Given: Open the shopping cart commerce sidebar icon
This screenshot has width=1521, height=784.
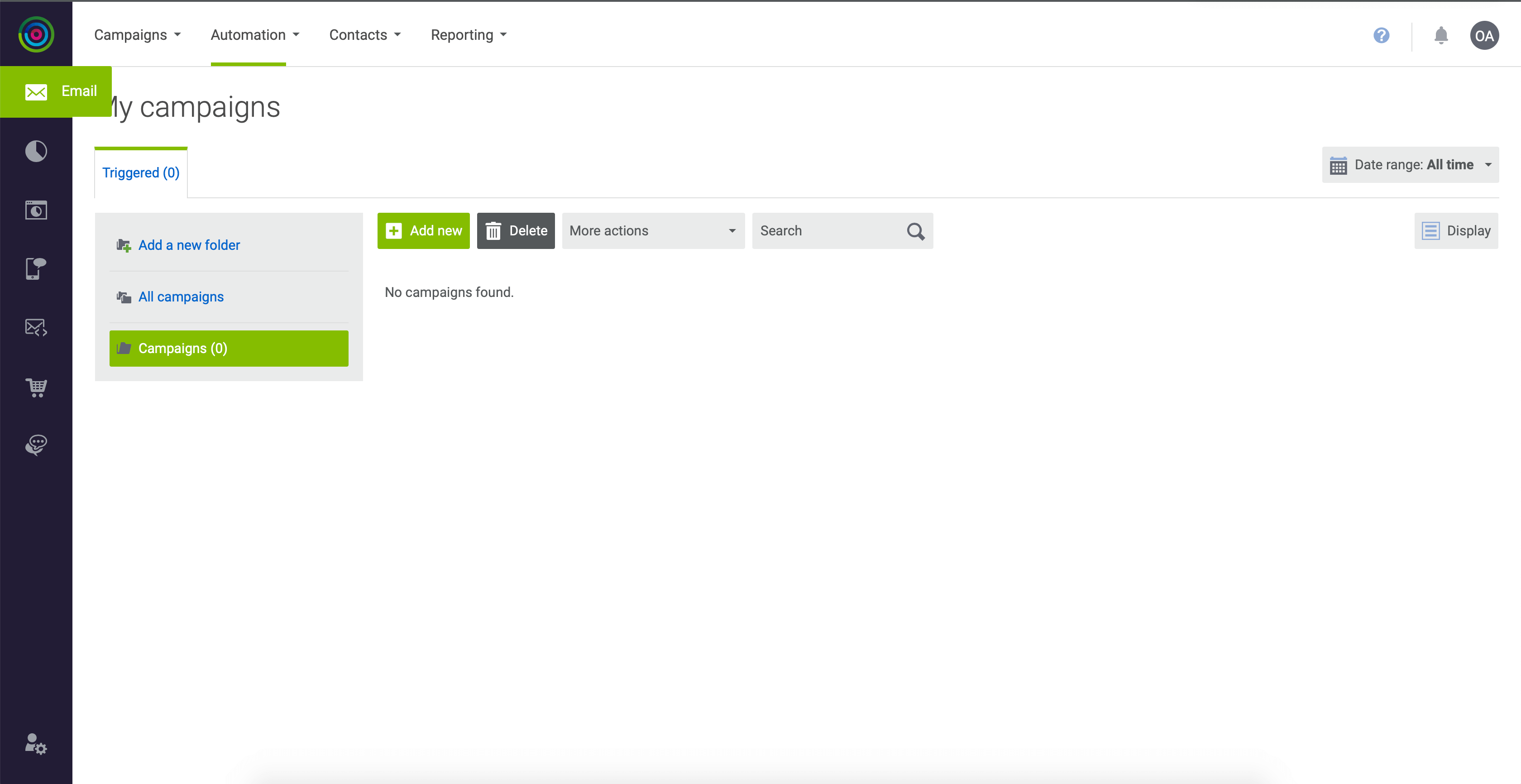Looking at the screenshot, I should click(36, 387).
